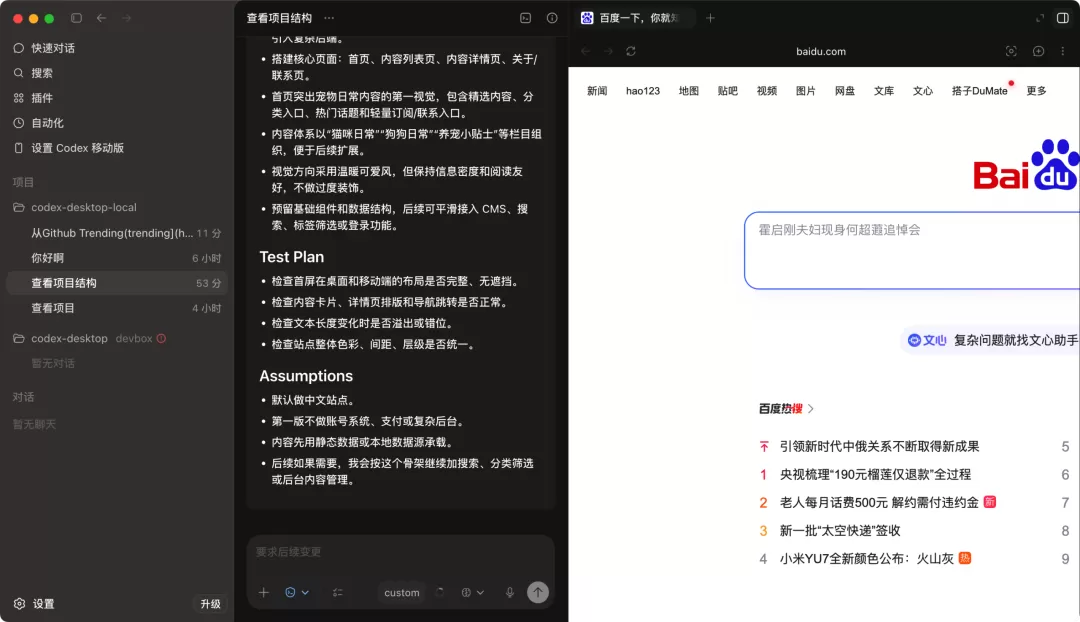Open the 搭子DuMate link

979,91
